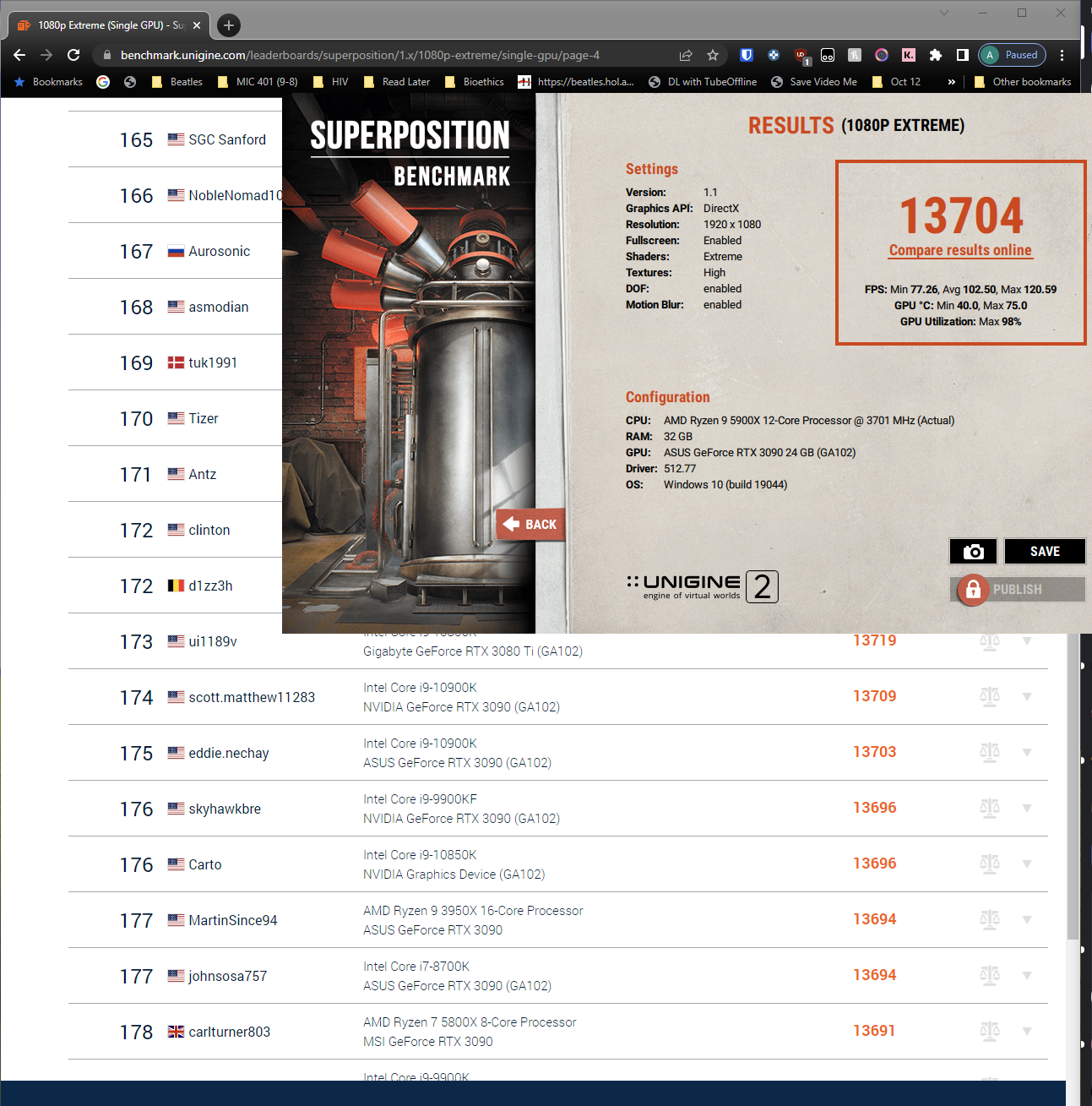Click username clinton
Image resolution: width=1092 pixels, height=1106 pixels.
point(209,530)
